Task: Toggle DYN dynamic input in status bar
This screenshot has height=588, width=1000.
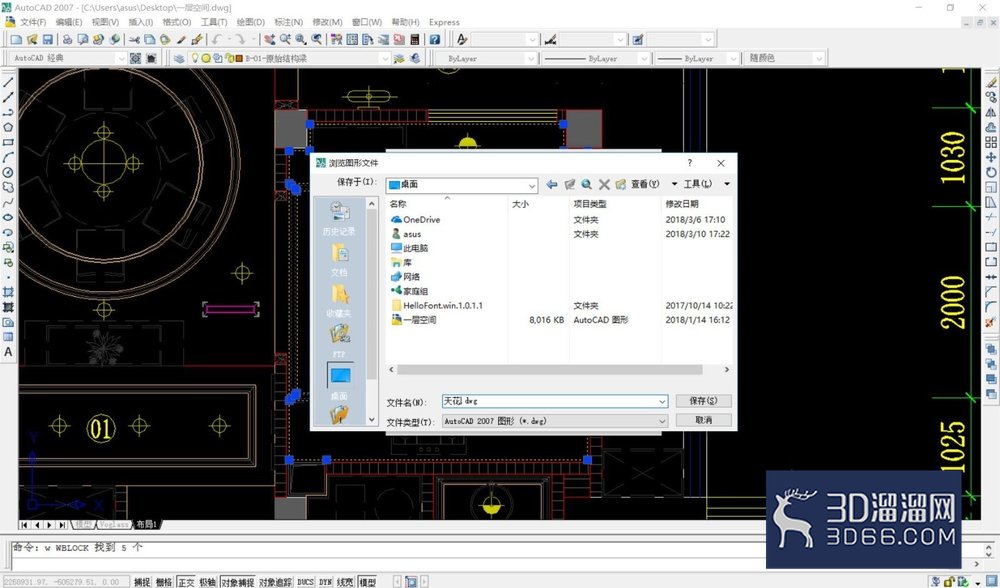Action: coord(326,582)
